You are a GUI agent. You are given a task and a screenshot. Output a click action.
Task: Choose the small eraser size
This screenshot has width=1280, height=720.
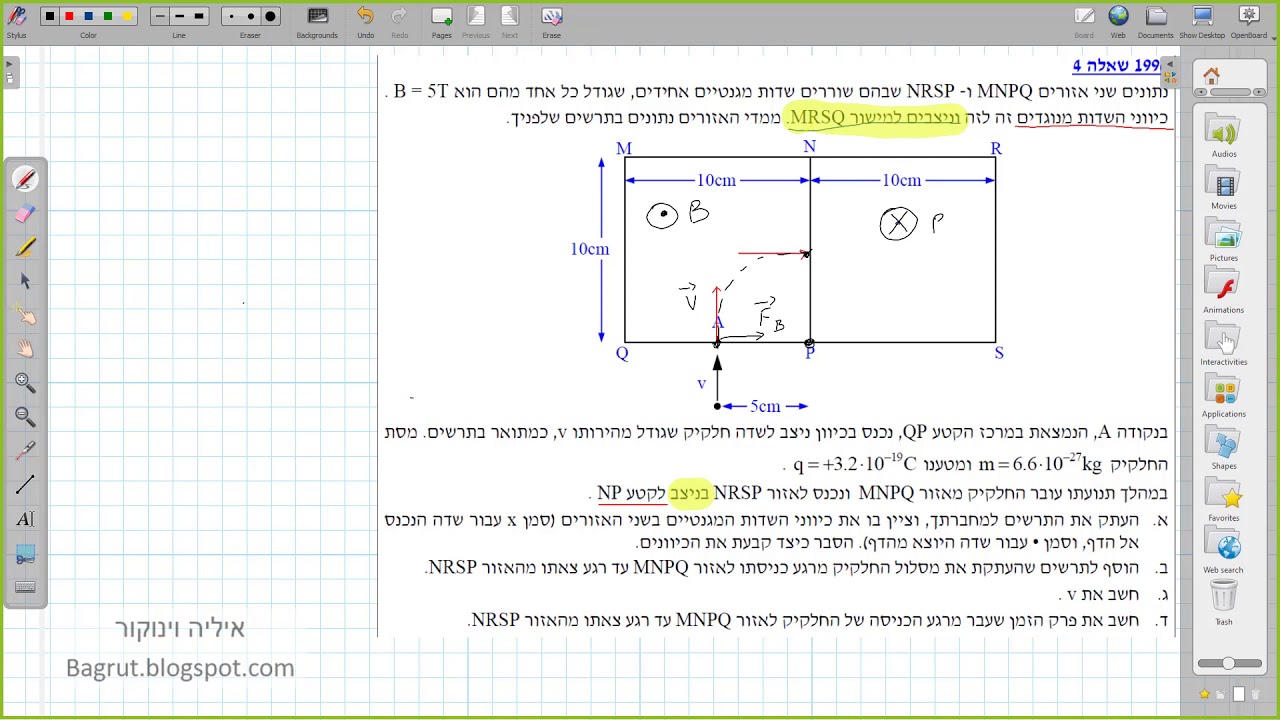[231, 17]
